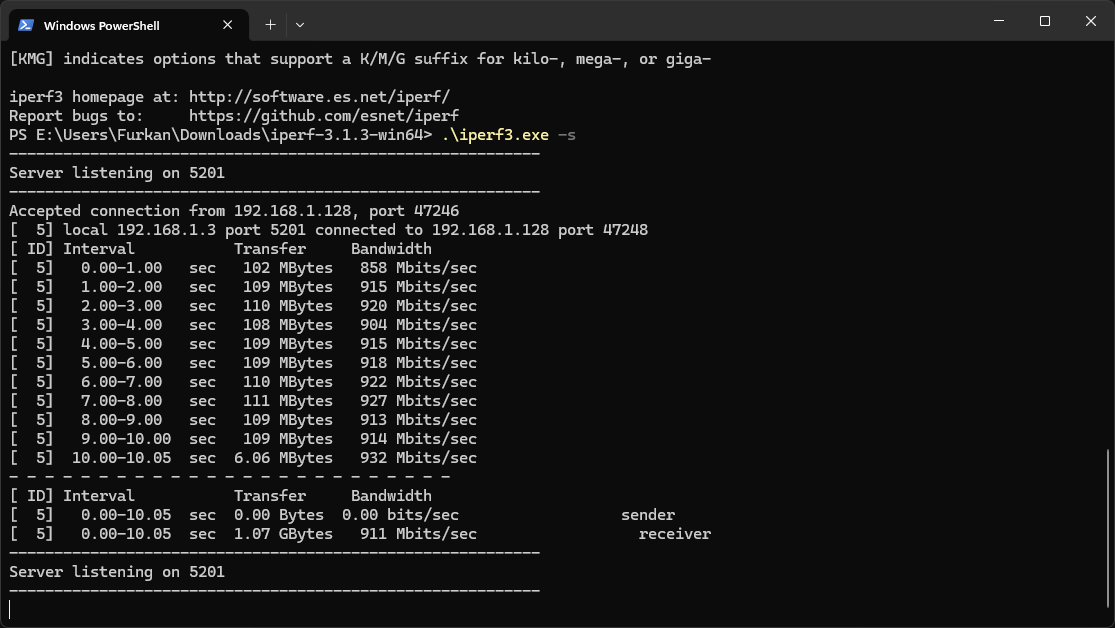Click the 922 Mbits/sec bandwidth value
The image size is (1115, 628).
point(418,382)
